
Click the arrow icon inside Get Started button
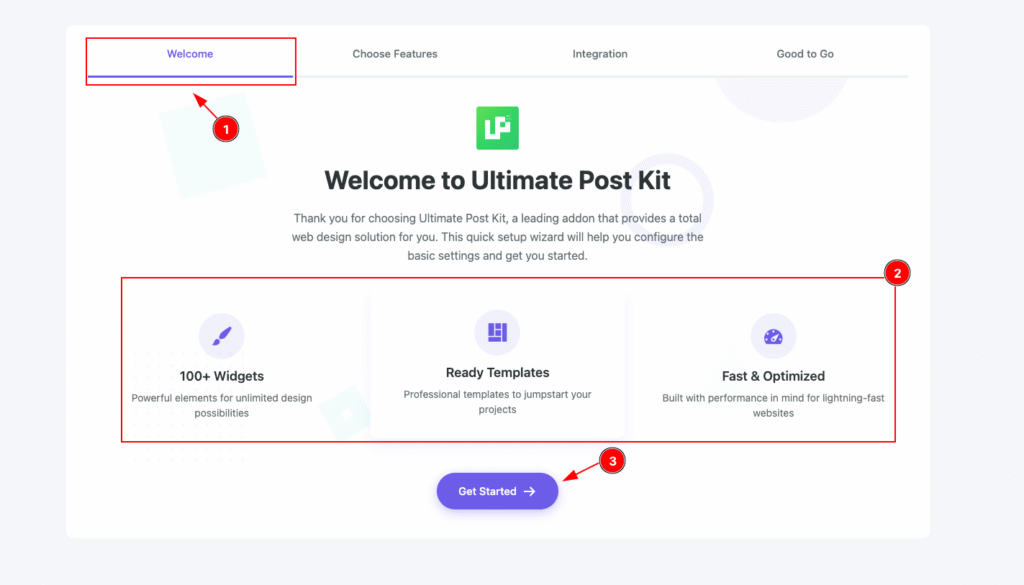click(530, 492)
